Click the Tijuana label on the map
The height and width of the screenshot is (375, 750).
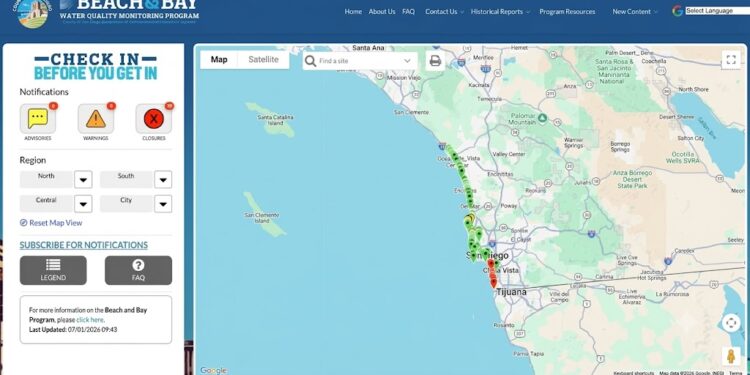coord(511,292)
